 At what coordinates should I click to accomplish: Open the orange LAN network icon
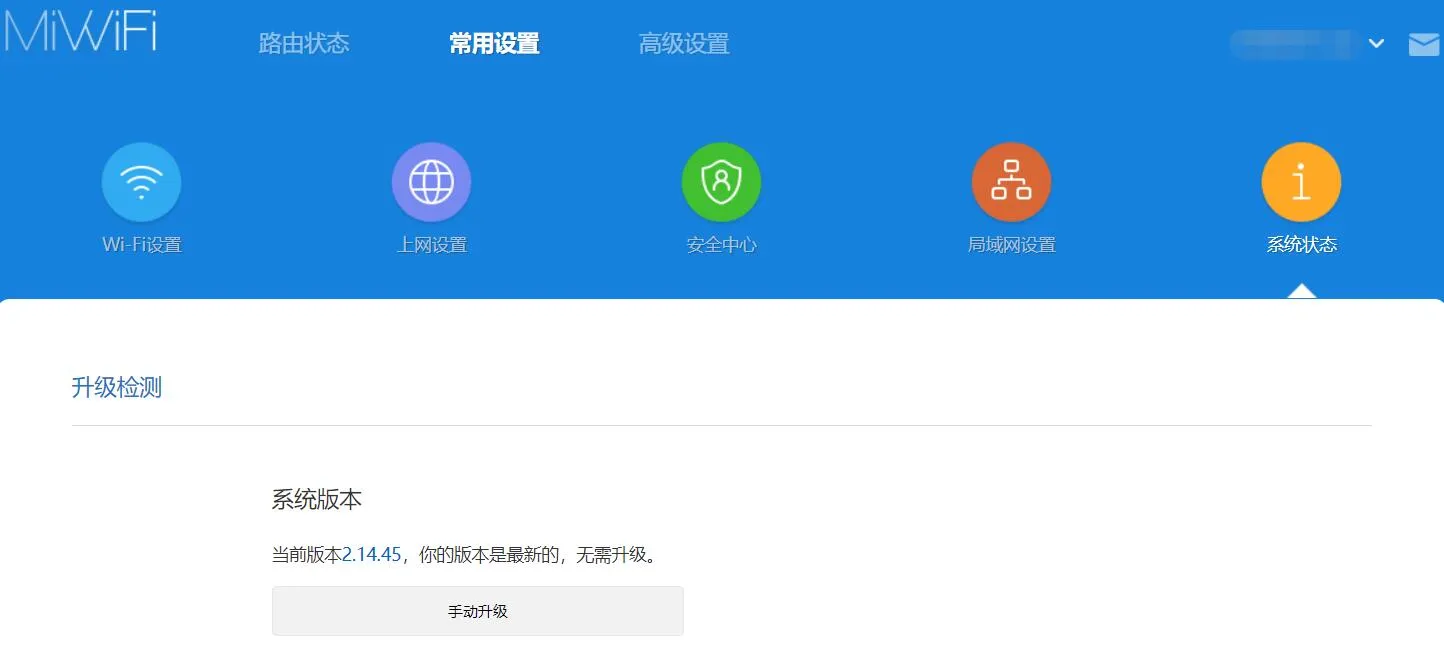(1011, 182)
